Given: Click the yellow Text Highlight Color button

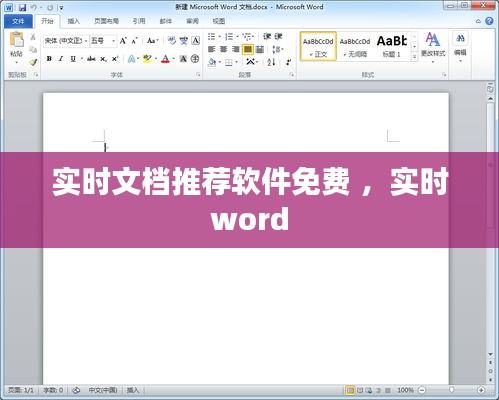Looking at the screenshot, I should pyautogui.click(x=147, y=59).
